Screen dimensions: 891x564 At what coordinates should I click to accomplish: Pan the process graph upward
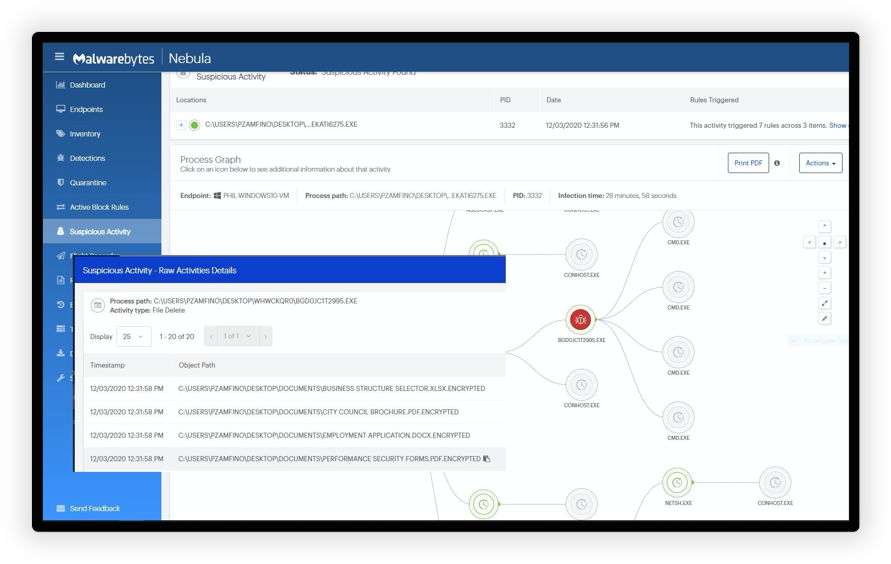(x=824, y=227)
